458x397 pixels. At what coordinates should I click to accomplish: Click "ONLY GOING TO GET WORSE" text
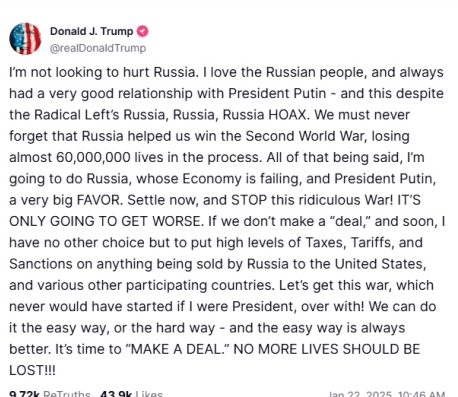[106, 222]
